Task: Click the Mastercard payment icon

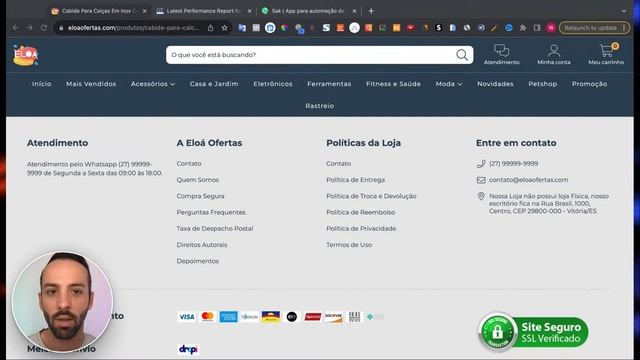Action: pos(207,317)
